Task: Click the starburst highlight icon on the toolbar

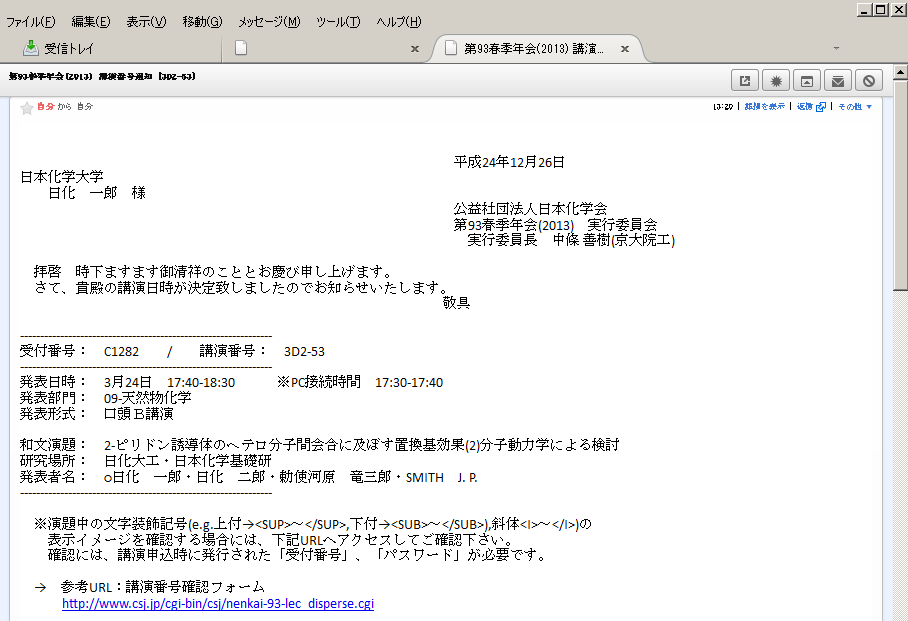Action: (x=776, y=79)
